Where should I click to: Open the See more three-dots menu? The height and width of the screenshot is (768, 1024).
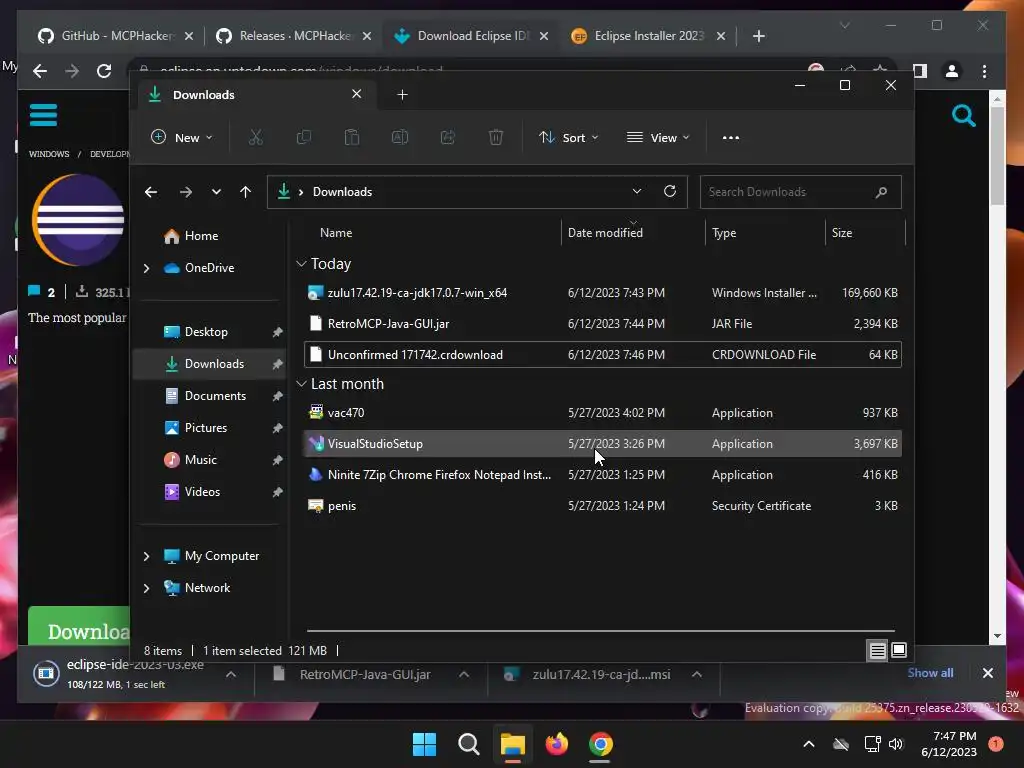[731, 138]
